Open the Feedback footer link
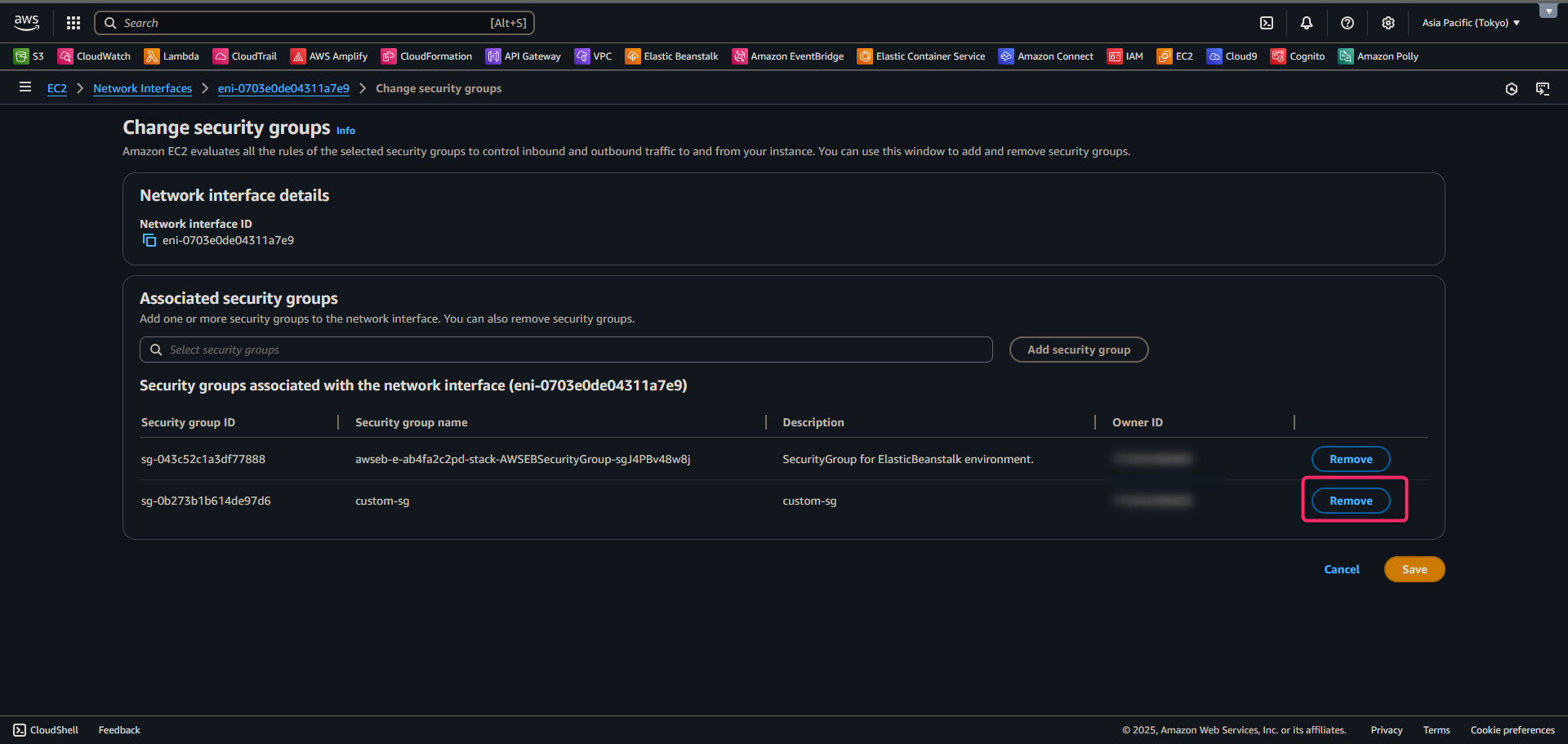The image size is (1568, 744). pyautogui.click(x=119, y=730)
